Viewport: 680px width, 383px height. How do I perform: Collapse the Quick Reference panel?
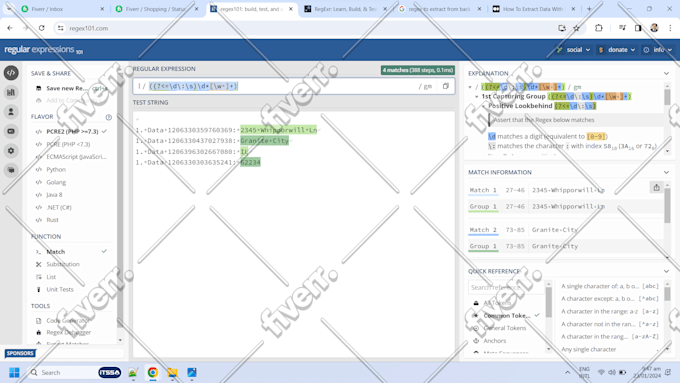tap(666, 271)
